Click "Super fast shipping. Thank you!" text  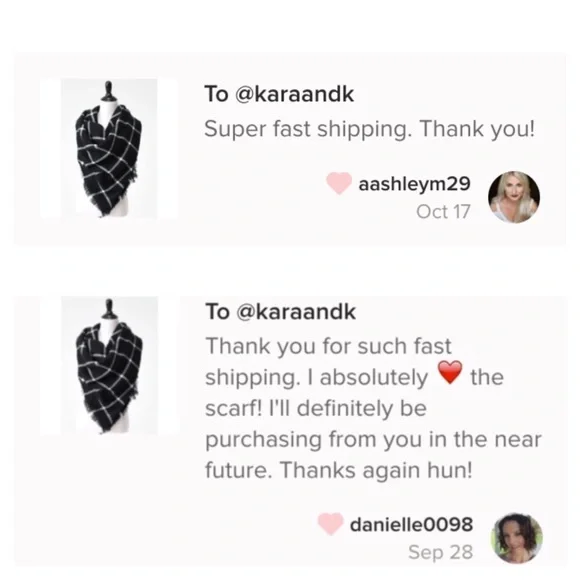[370, 129]
